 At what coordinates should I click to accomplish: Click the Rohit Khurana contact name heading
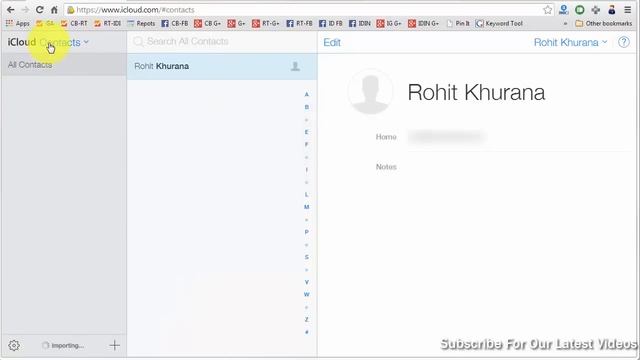(476, 92)
